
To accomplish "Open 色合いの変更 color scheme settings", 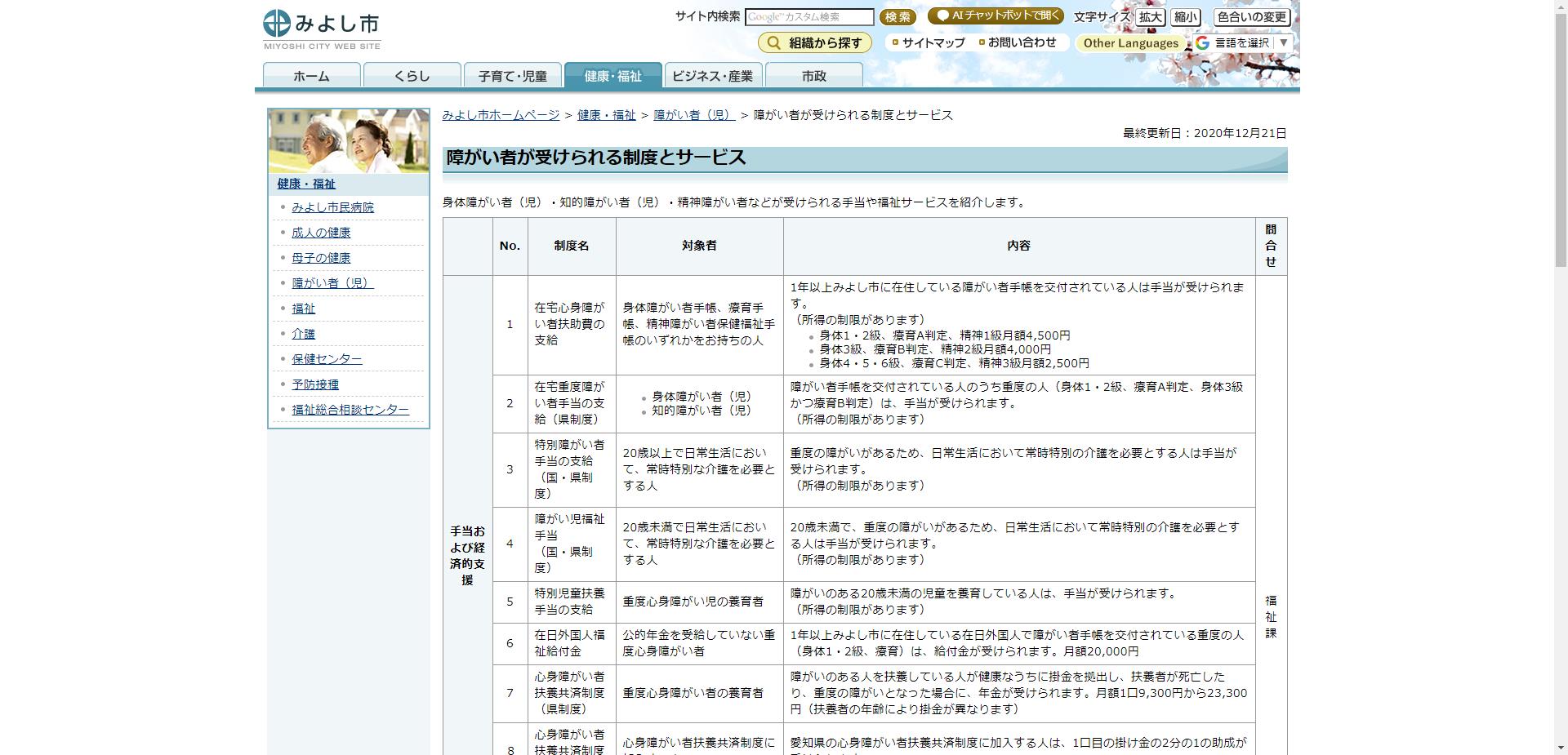I will [x=1252, y=16].
